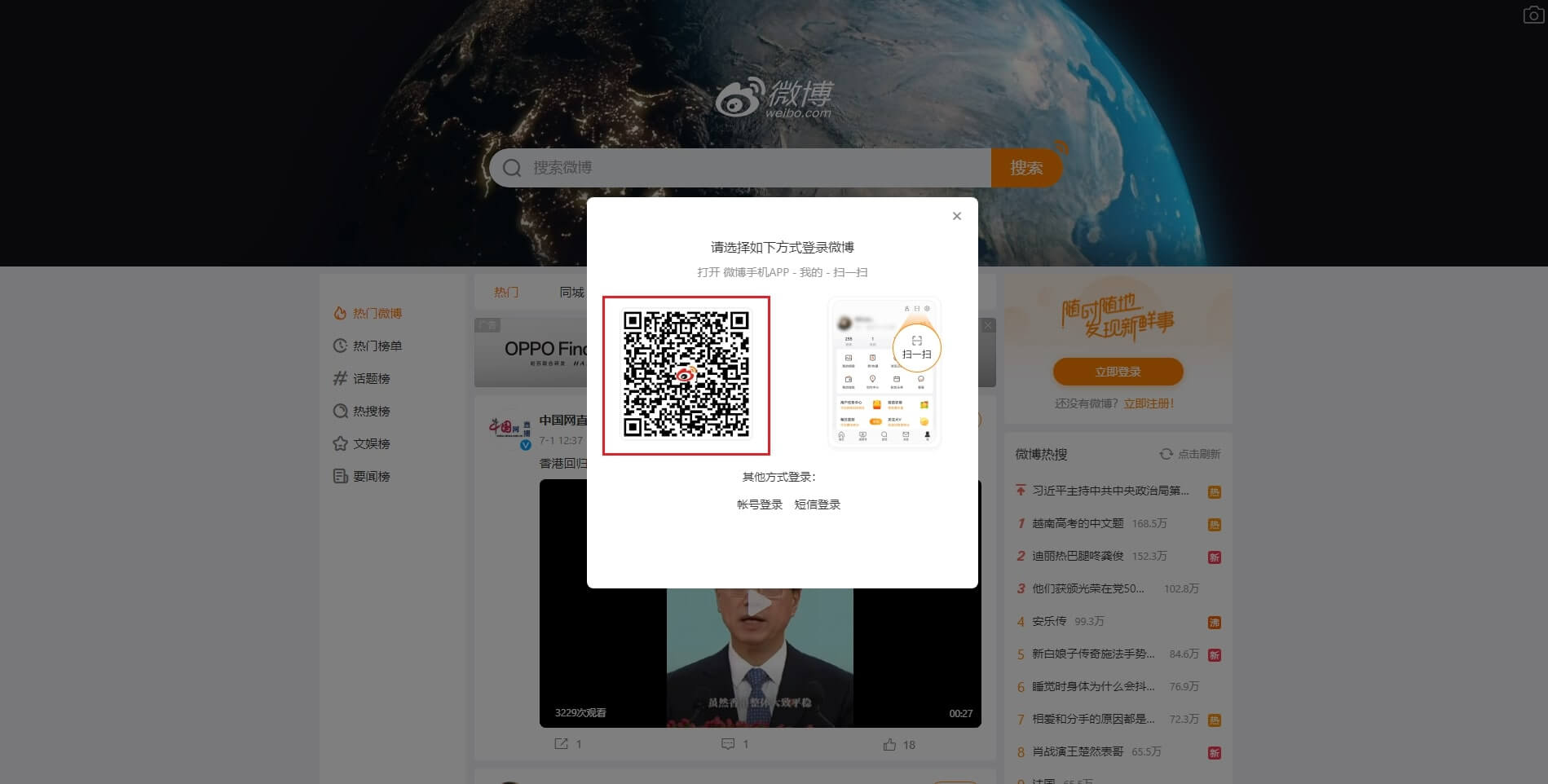The width and height of the screenshot is (1548, 784).
Task: Click the search icon beside 热搜榜
Action: 340,411
